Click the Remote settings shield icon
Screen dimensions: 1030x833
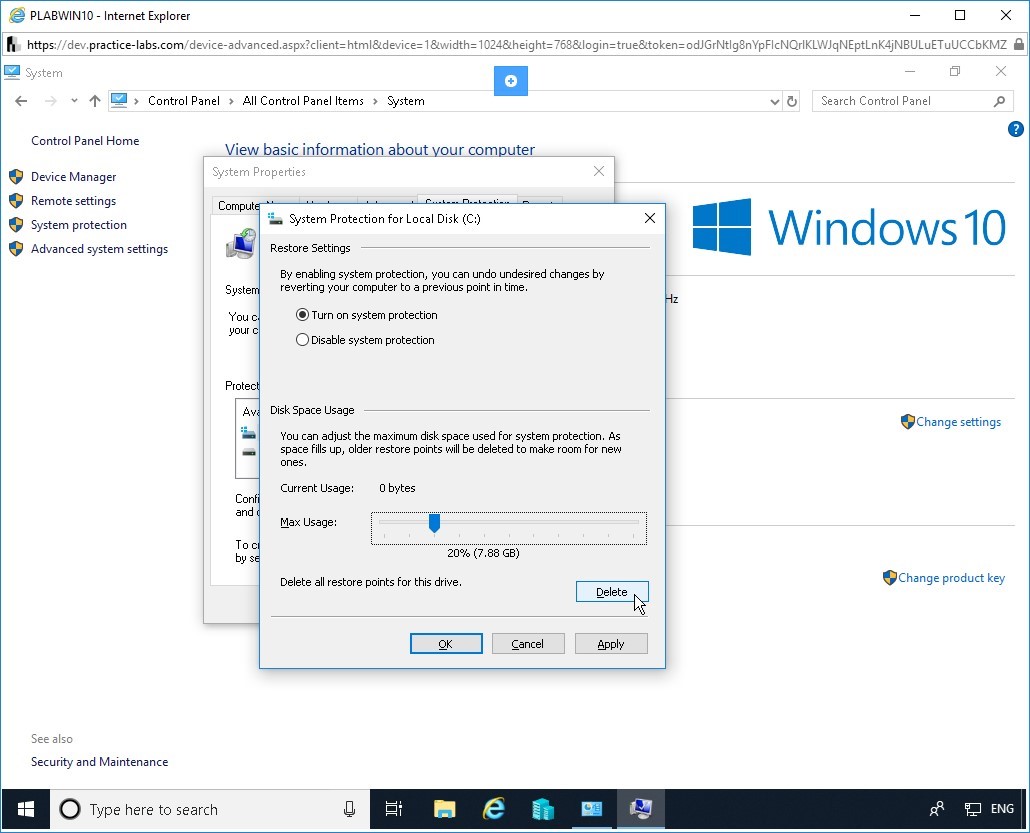pyautogui.click(x=16, y=201)
